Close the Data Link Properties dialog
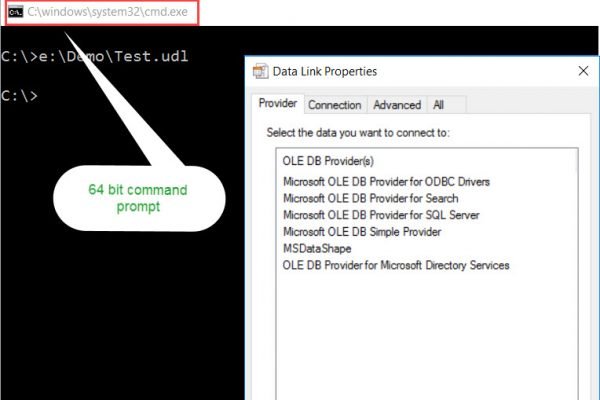Screen dimensions: 600x400 582,72
